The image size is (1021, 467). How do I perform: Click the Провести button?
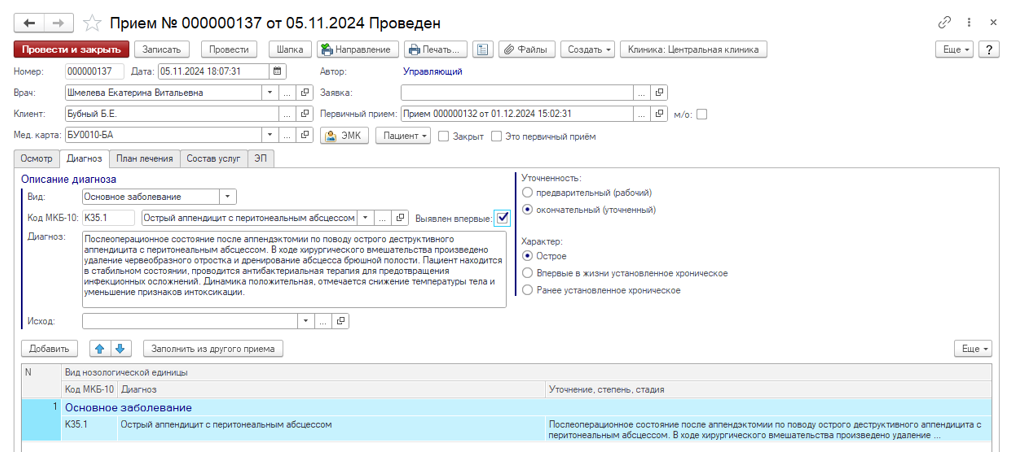pos(230,50)
